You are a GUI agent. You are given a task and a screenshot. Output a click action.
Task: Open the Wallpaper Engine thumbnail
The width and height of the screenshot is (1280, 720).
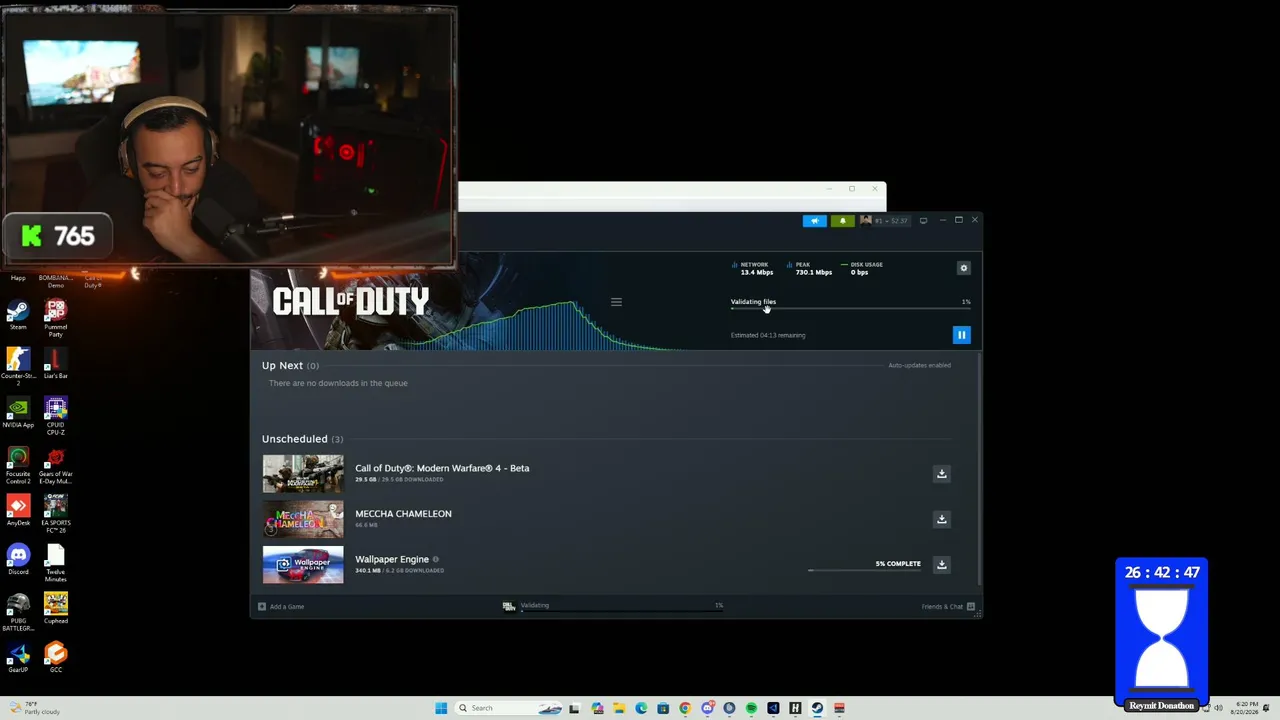[x=303, y=565]
